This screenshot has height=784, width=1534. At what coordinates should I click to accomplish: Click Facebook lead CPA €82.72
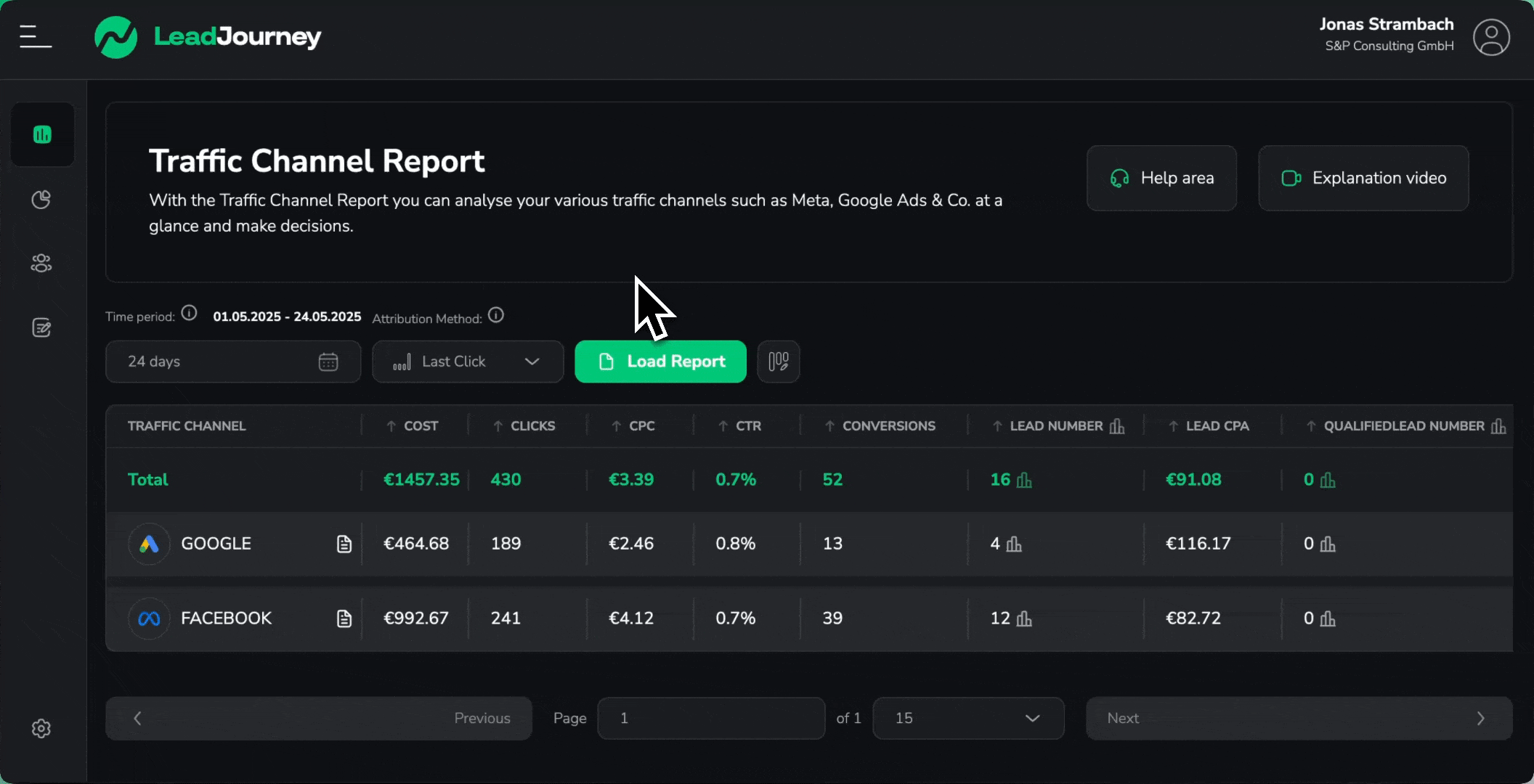pos(1193,618)
